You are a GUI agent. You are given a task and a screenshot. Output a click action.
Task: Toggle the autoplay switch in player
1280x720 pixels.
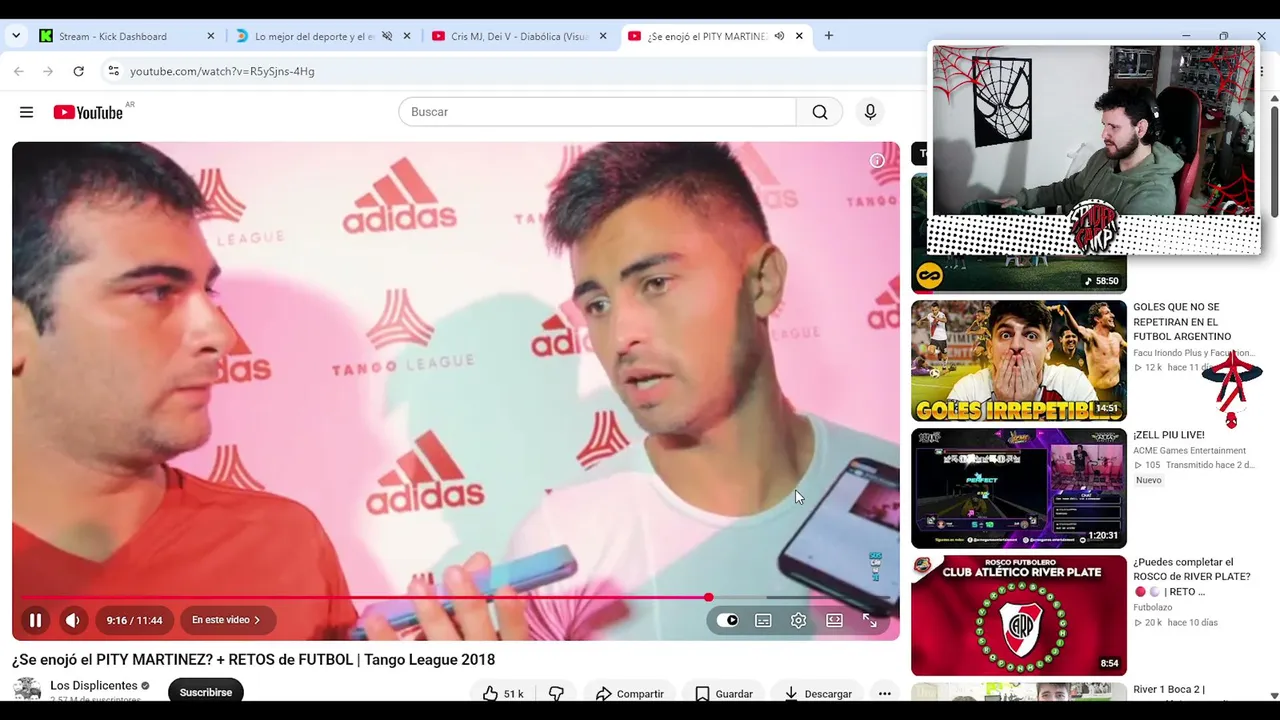(728, 620)
